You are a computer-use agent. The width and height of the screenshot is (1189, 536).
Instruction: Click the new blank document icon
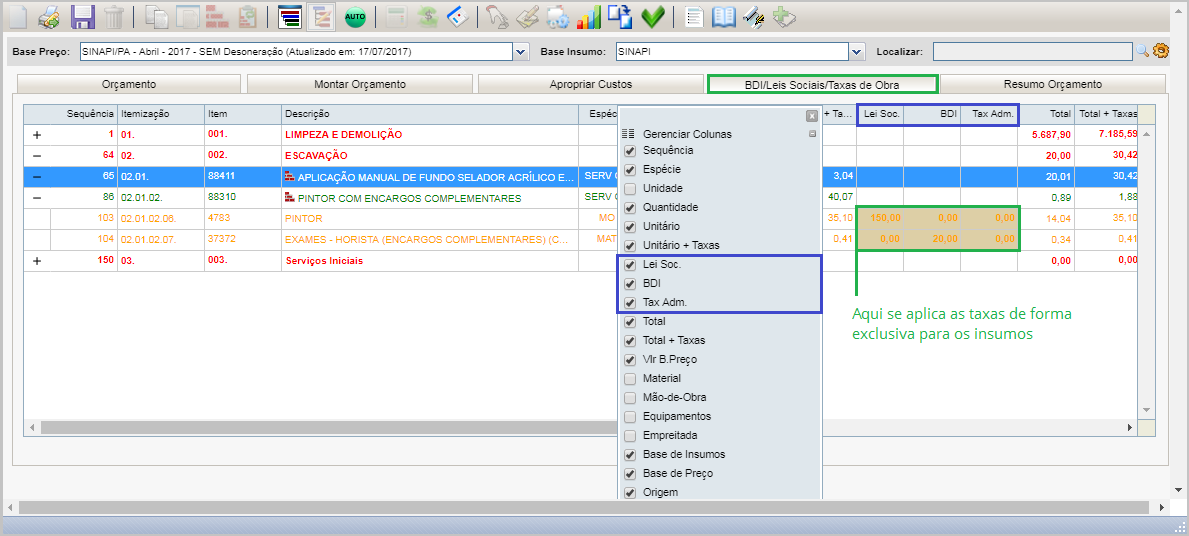pyautogui.click(x=16, y=17)
